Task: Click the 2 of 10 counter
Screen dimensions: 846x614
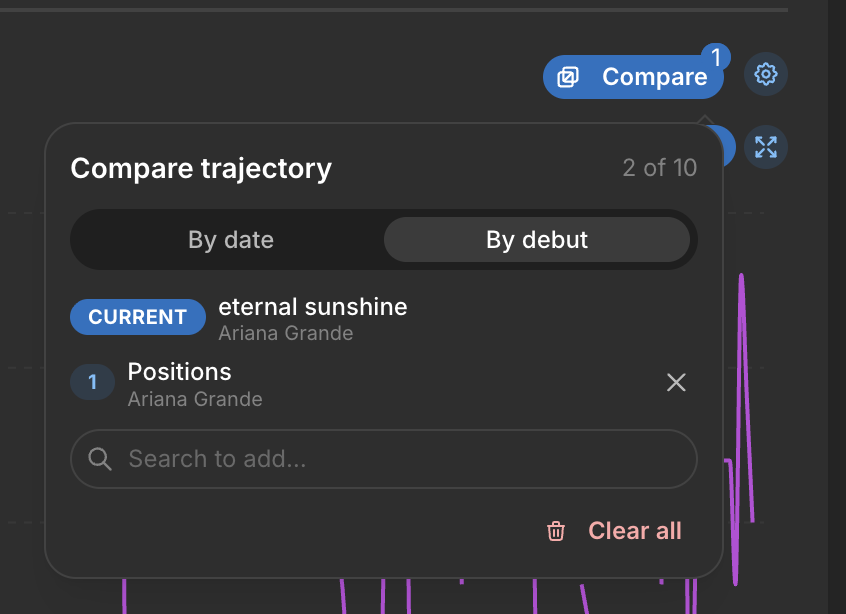Action: [659, 168]
